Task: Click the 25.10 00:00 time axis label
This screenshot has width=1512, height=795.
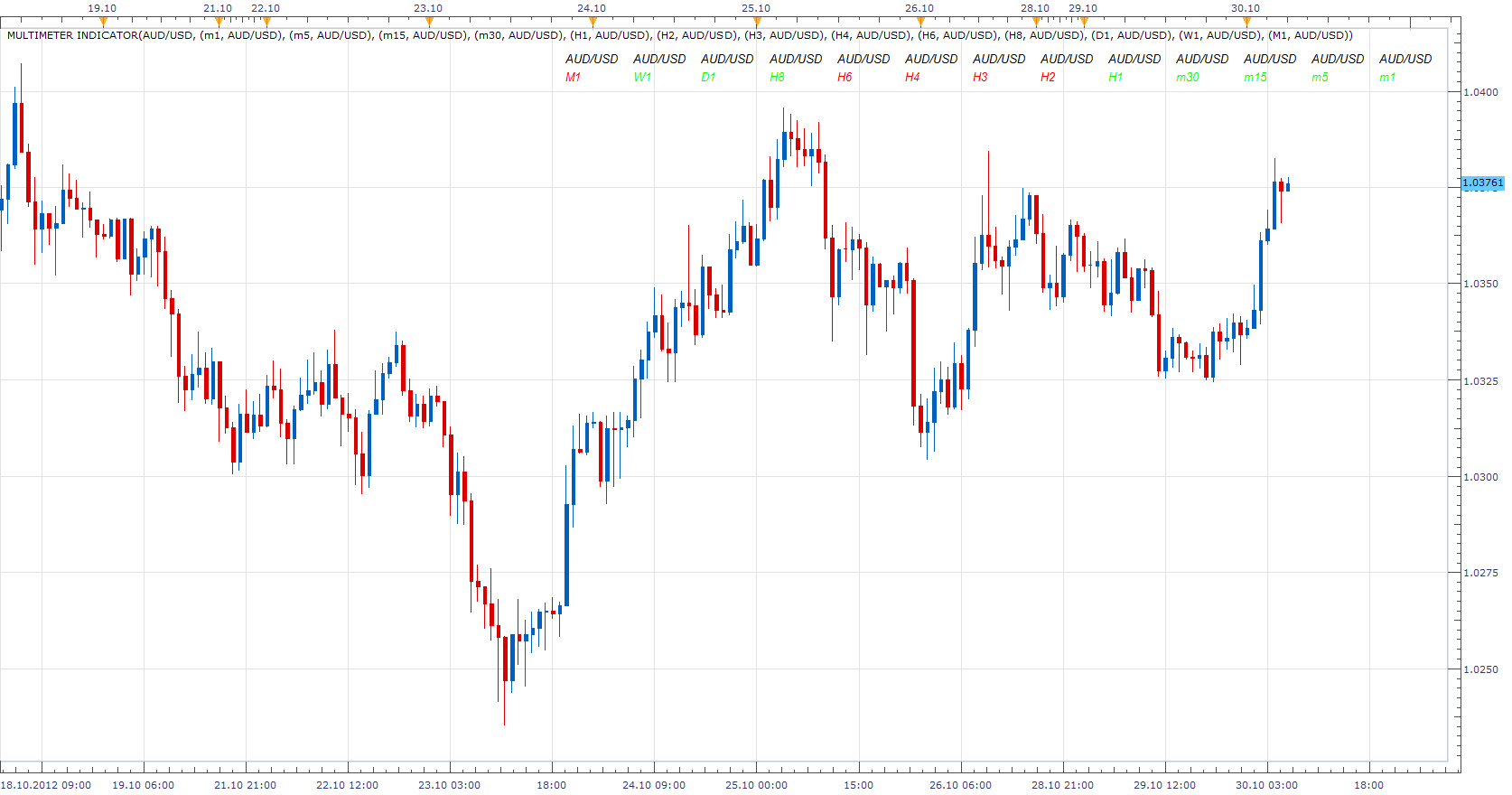Action: pyautogui.click(x=756, y=785)
